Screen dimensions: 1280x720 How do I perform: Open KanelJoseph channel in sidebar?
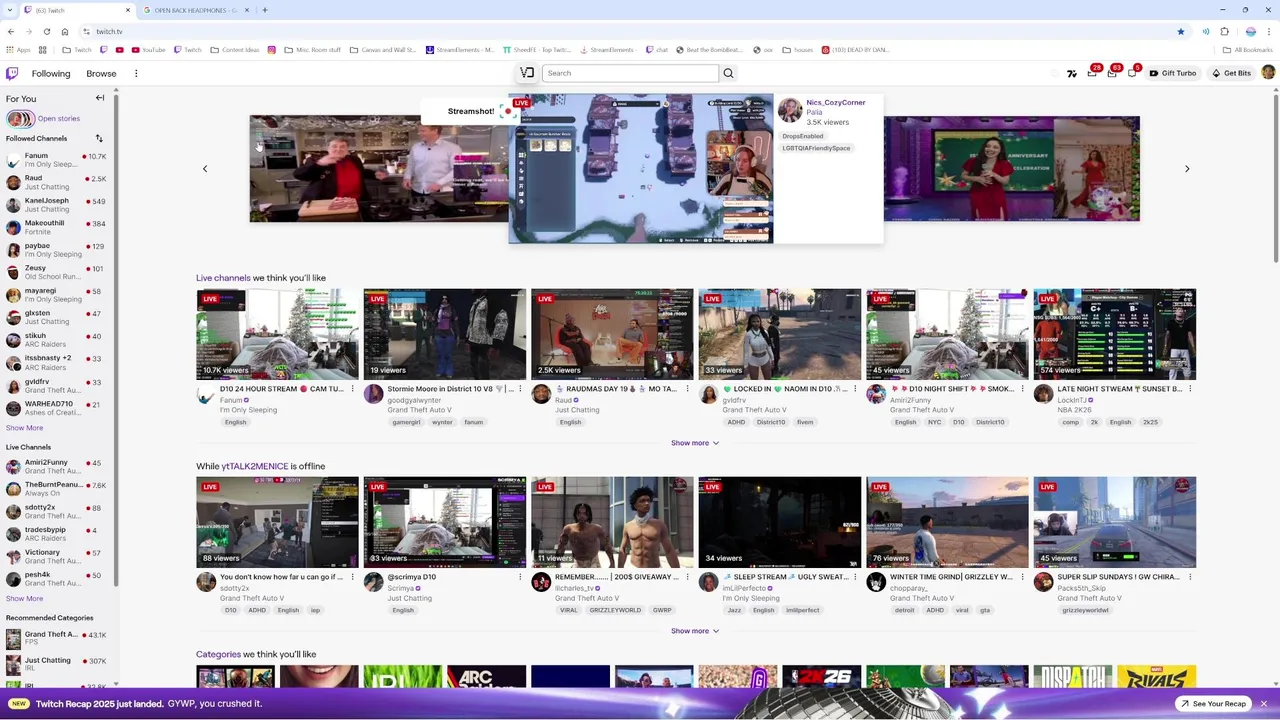[x=57, y=205]
